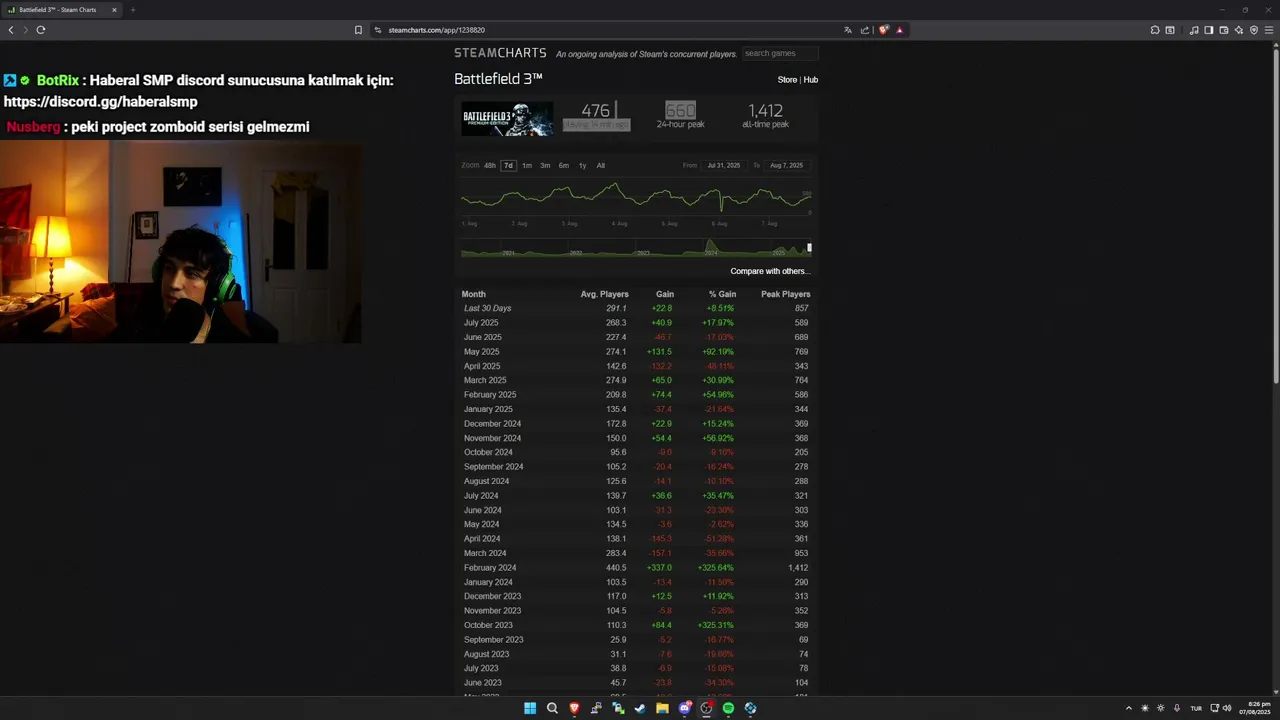Open the Brave Wallet icon

tap(1224, 30)
